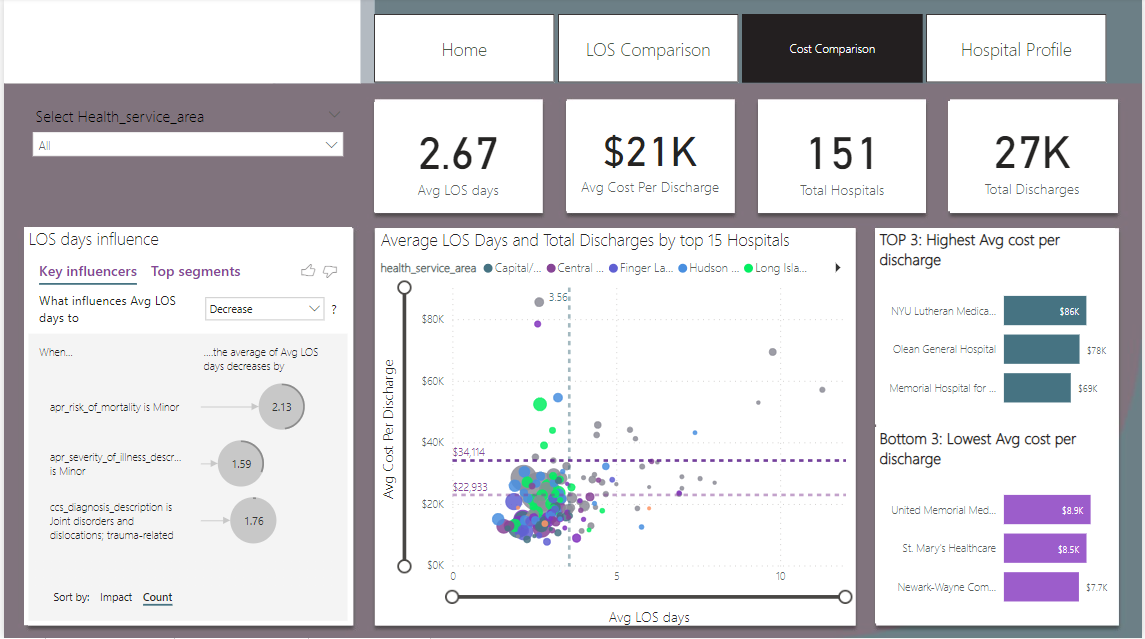This screenshot has height=639, width=1145.
Task: Go to the Home page
Action: 464,49
